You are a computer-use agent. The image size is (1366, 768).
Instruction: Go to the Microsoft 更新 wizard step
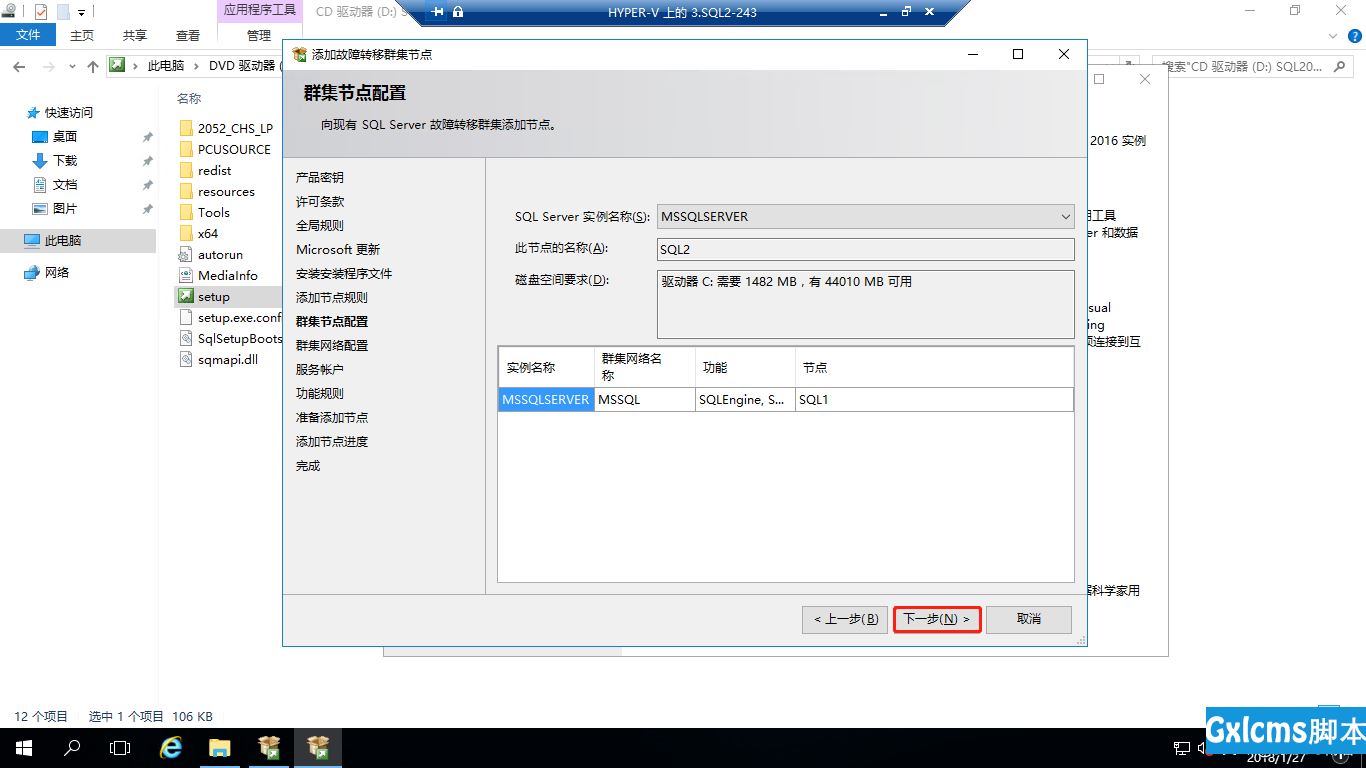338,249
